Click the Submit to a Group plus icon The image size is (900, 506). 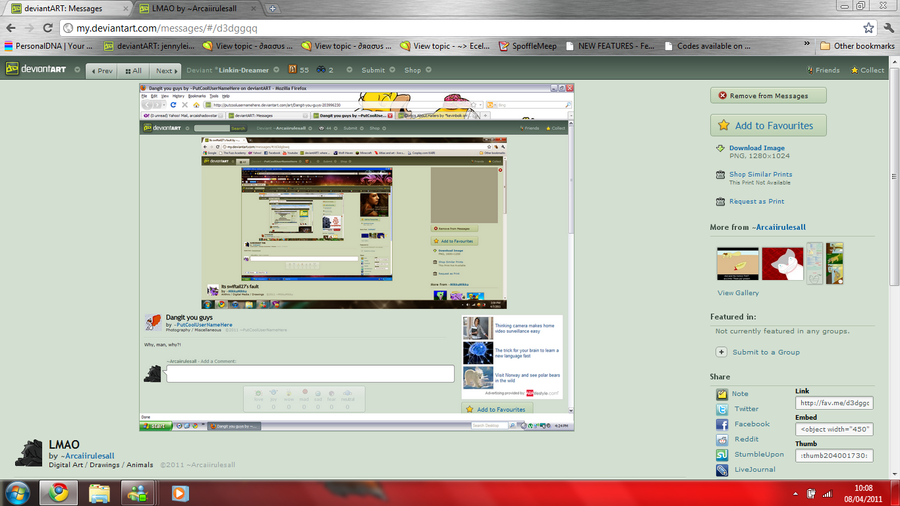(x=721, y=352)
